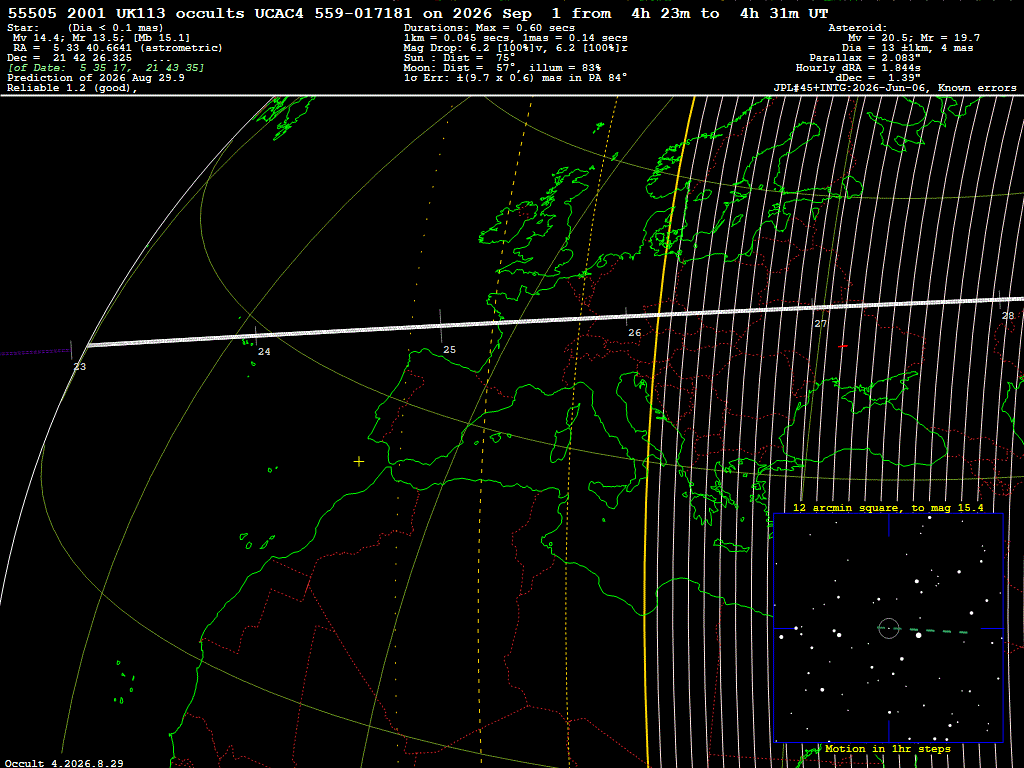Select time tick label 27 on the path
The height and width of the screenshot is (768, 1024).
820,323
